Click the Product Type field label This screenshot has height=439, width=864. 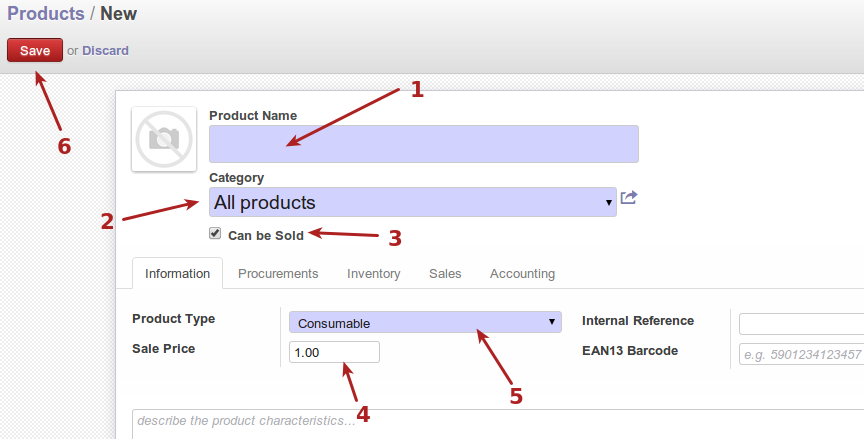pyautogui.click(x=173, y=319)
